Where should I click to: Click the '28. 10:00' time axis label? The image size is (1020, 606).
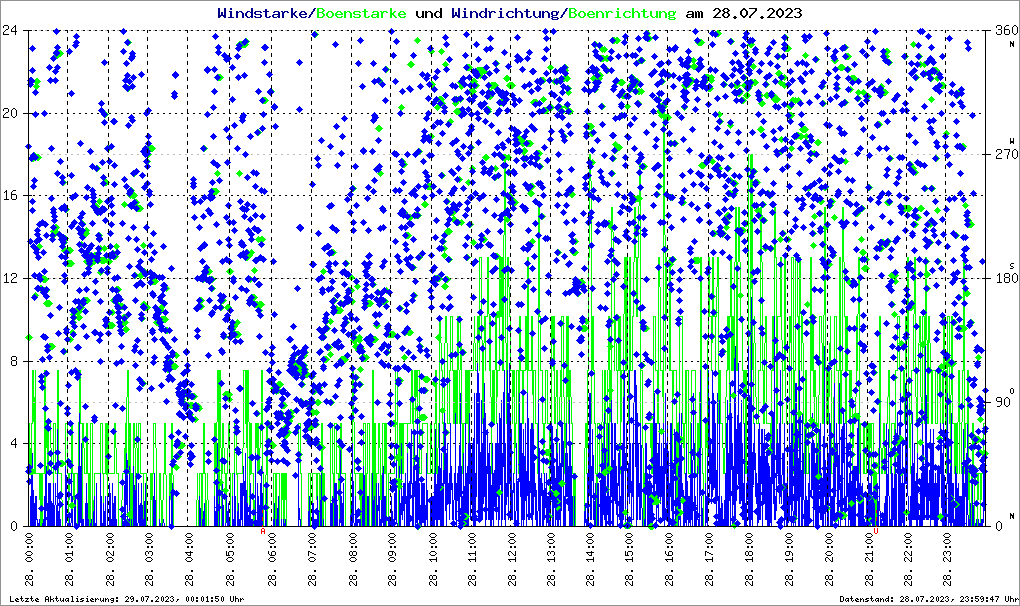click(x=432, y=559)
